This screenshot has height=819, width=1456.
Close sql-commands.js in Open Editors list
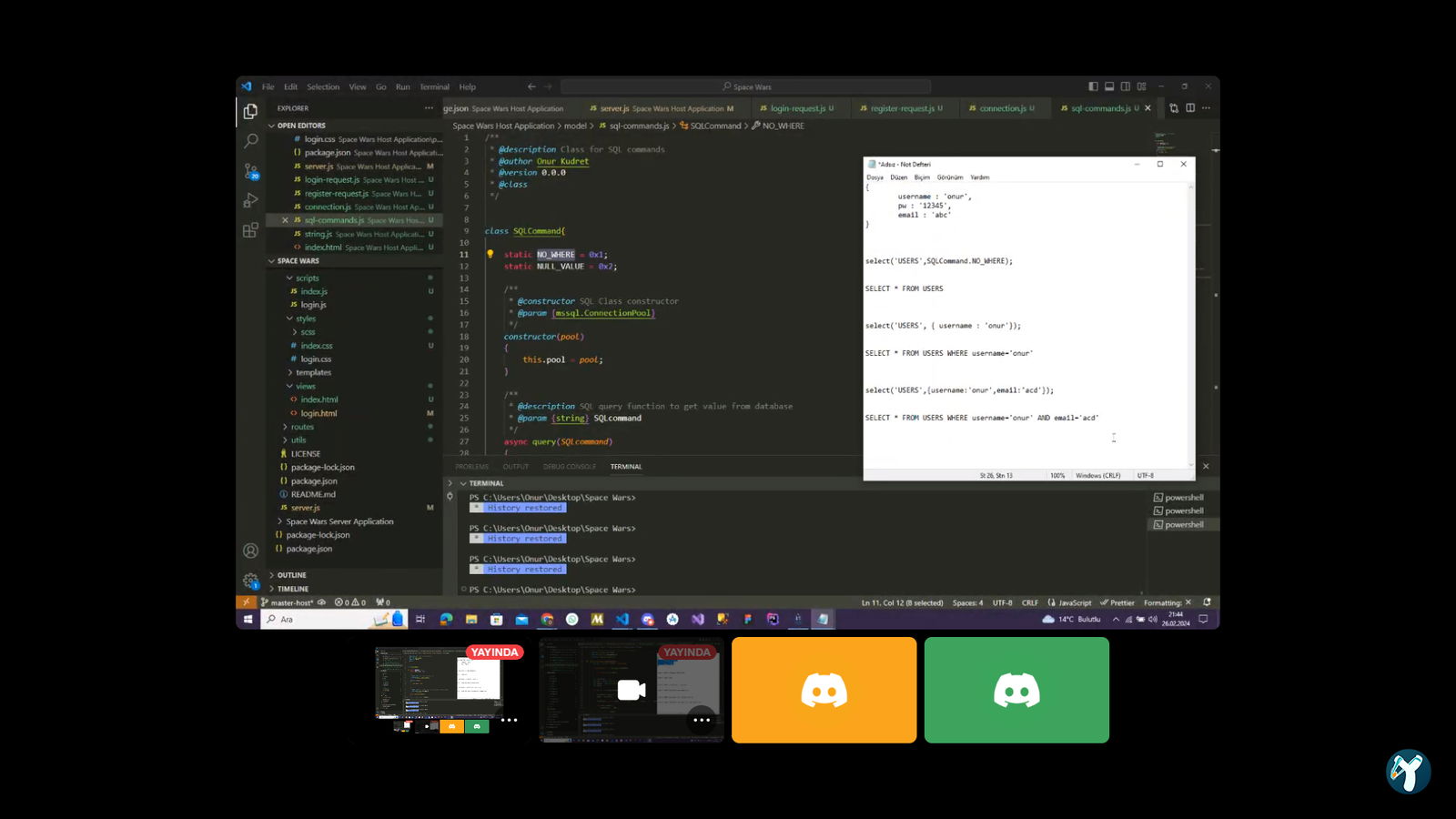[285, 220]
